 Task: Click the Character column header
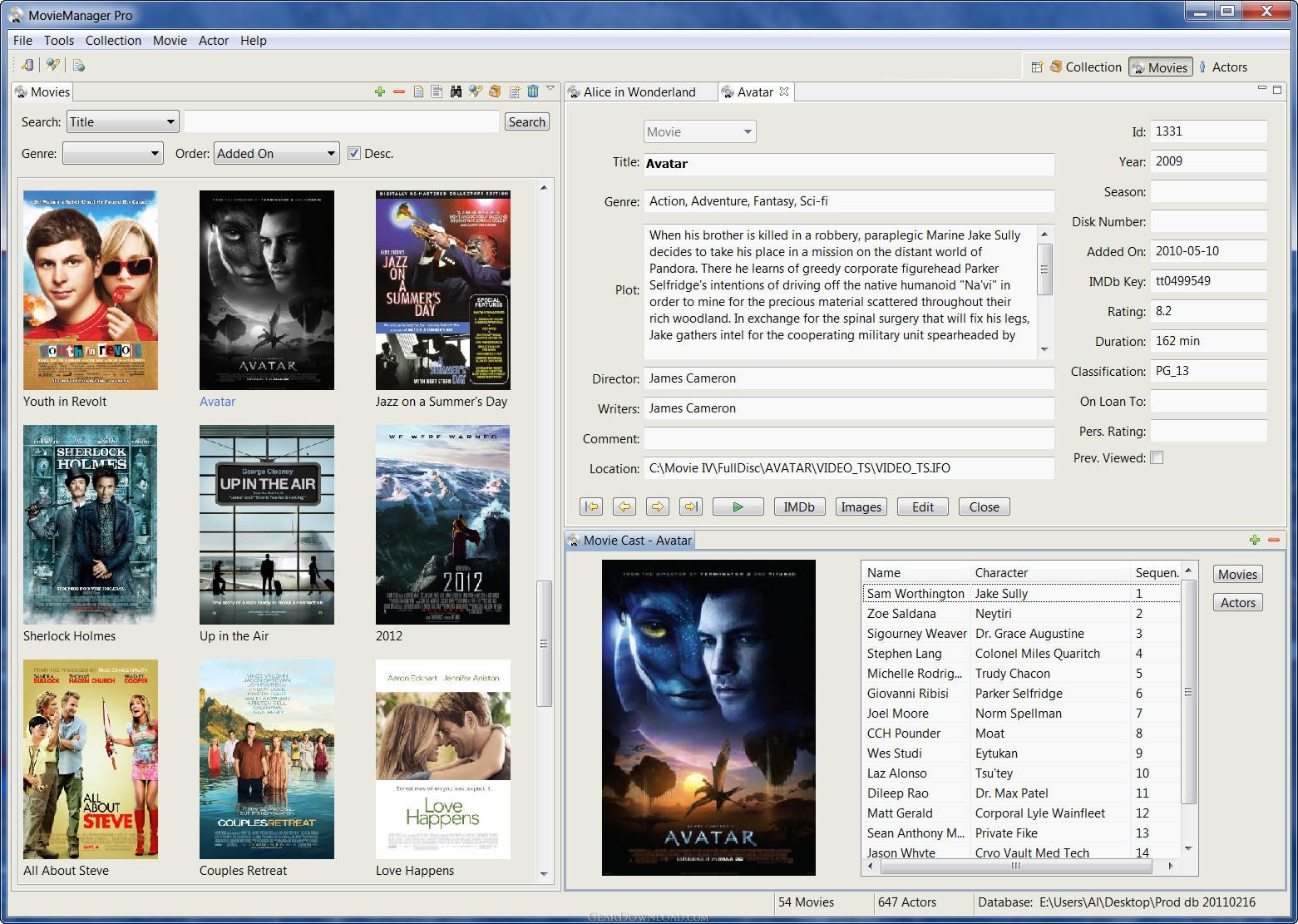(x=1050, y=572)
